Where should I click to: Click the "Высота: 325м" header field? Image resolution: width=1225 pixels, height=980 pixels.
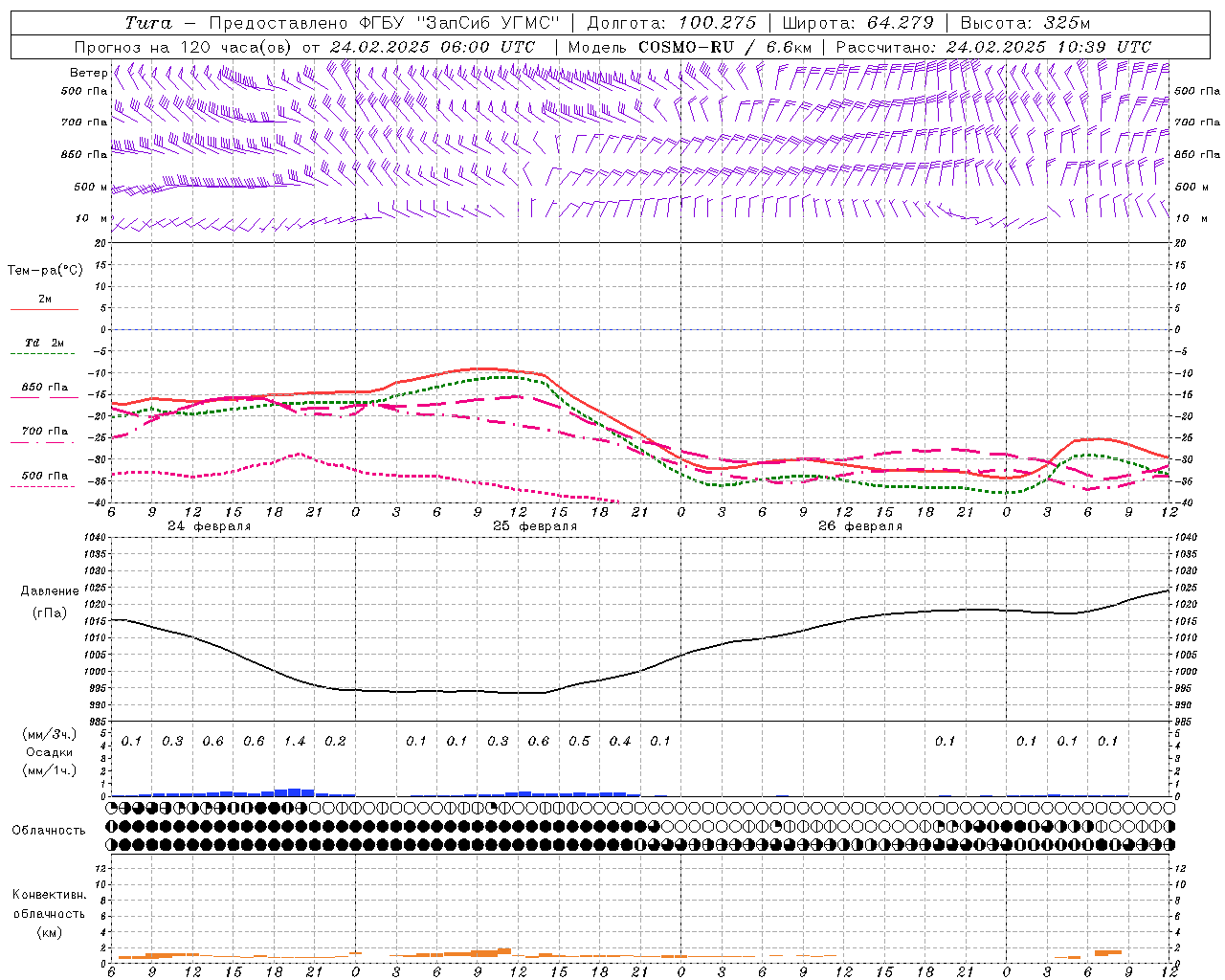1025,23
